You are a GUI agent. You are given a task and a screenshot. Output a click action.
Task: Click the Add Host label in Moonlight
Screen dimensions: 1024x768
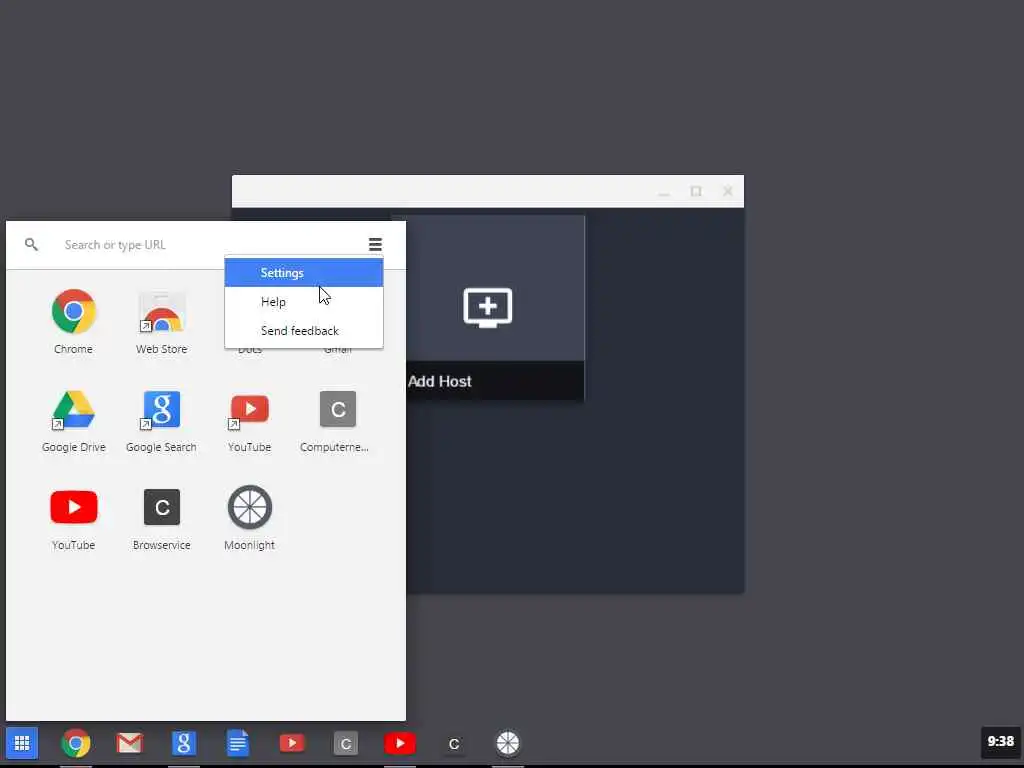pos(440,381)
